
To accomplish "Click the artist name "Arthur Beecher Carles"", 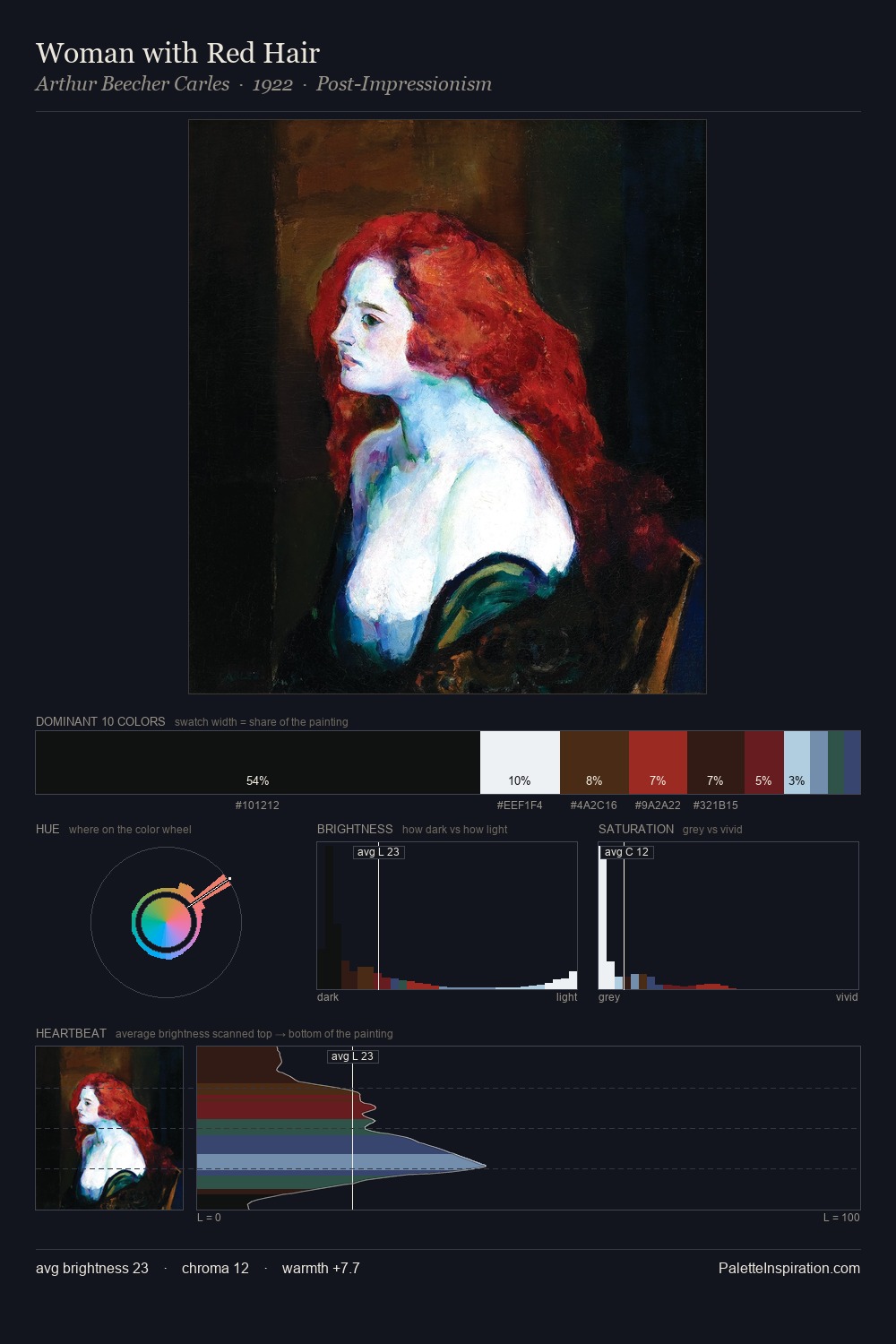I will coord(133,84).
